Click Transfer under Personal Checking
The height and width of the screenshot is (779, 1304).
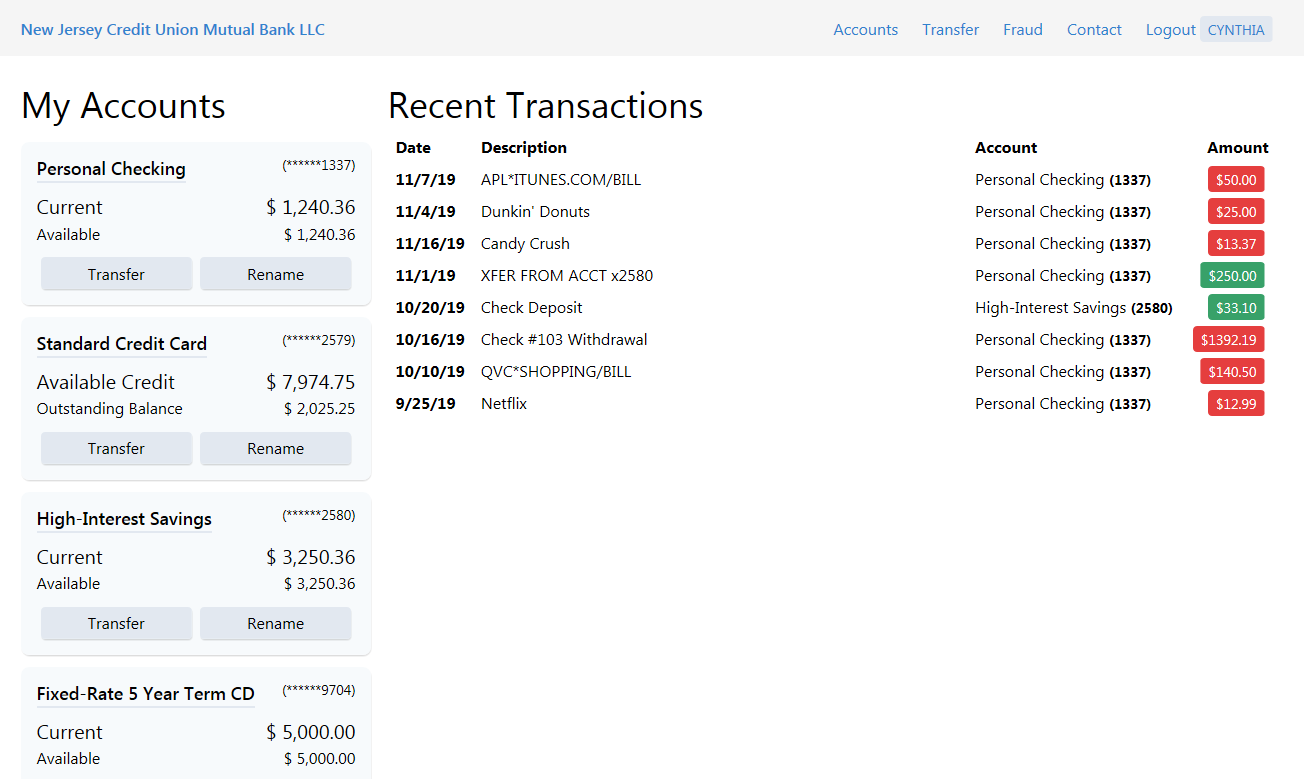click(x=116, y=274)
